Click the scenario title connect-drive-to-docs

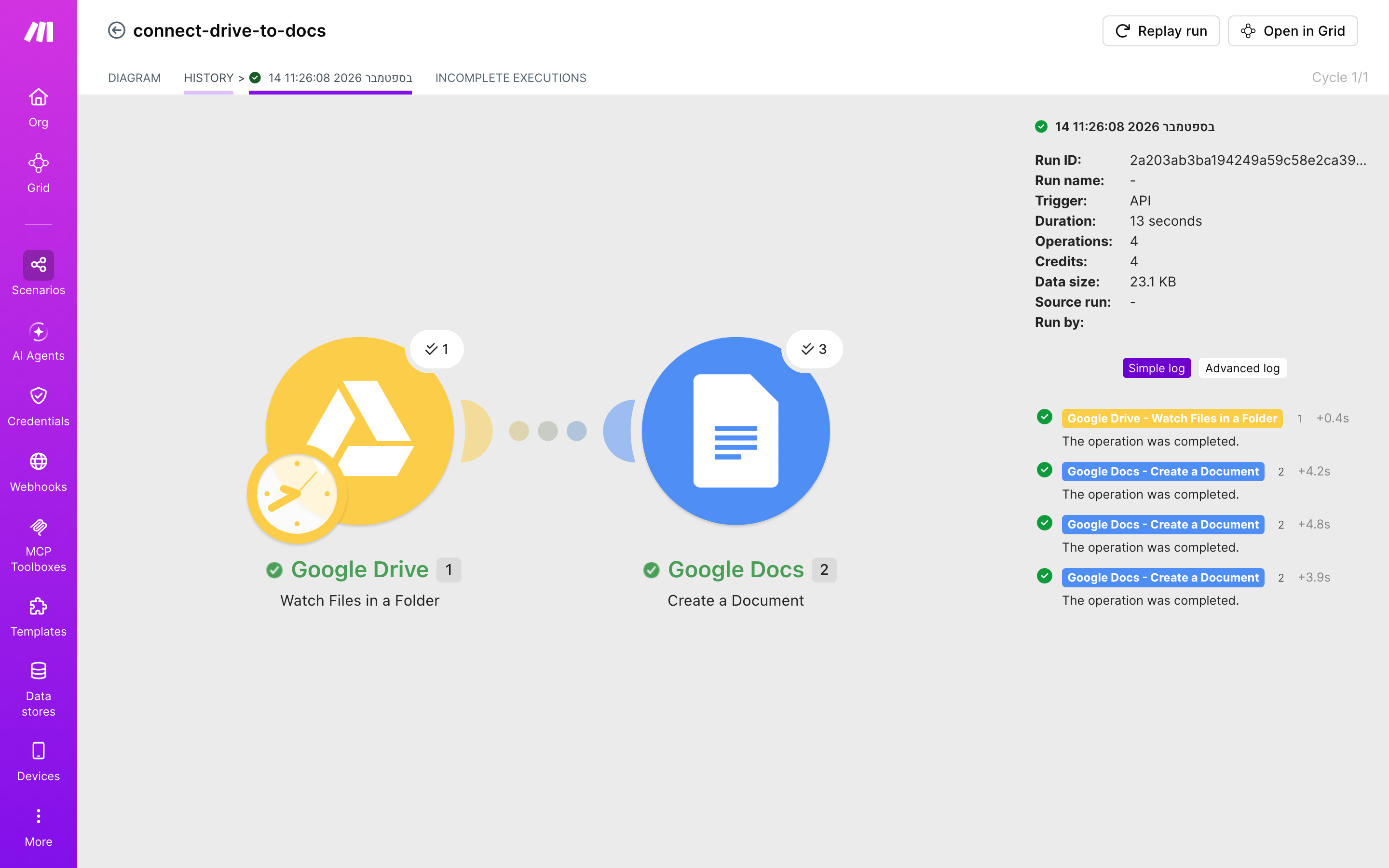pyautogui.click(x=230, y=30)
